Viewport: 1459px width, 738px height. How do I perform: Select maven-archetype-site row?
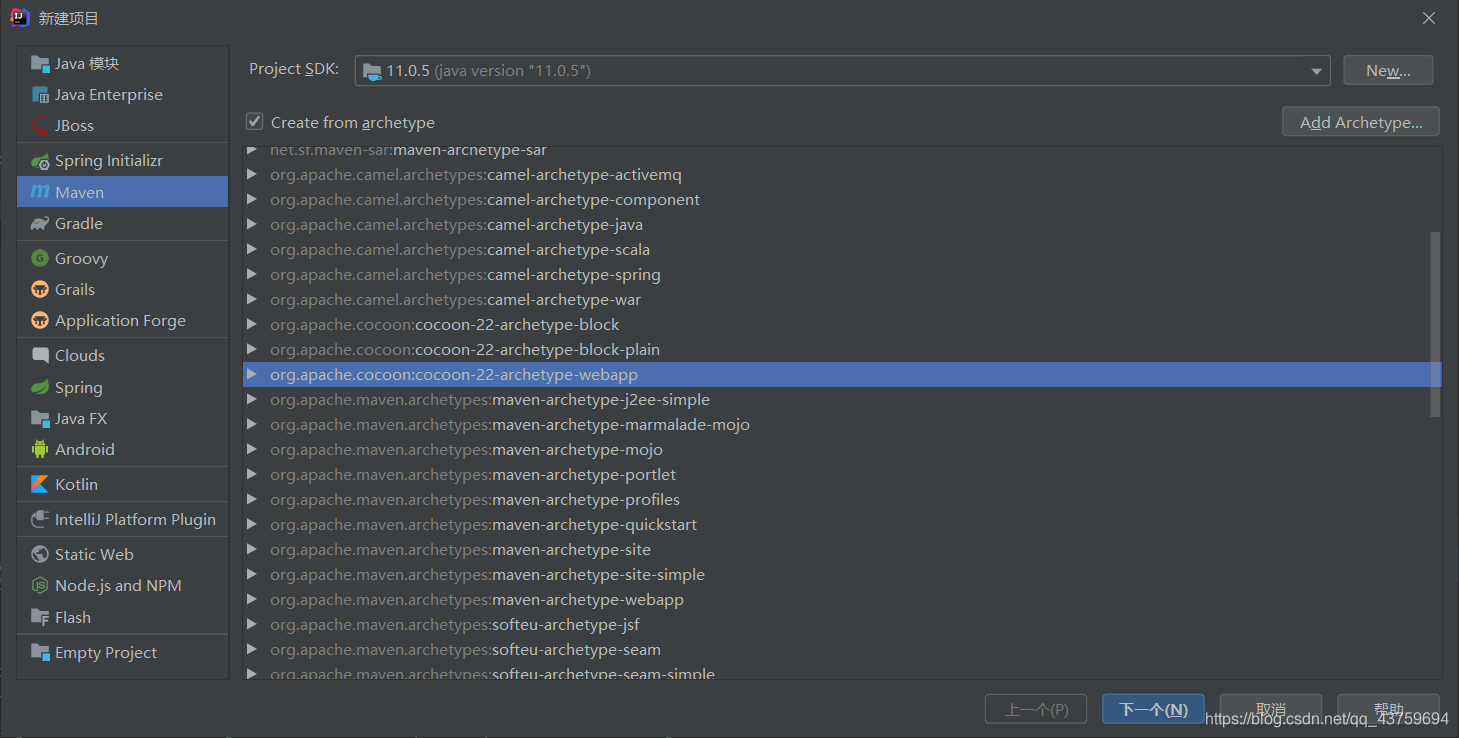pos(842,550)
